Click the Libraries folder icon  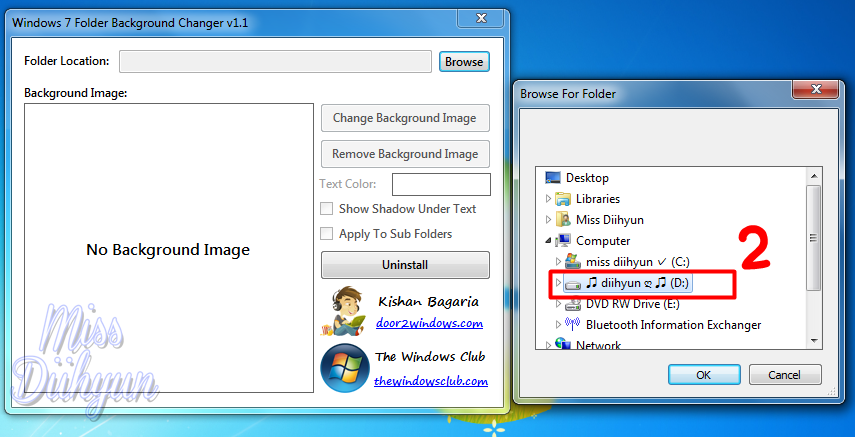(x=563, y=199)
